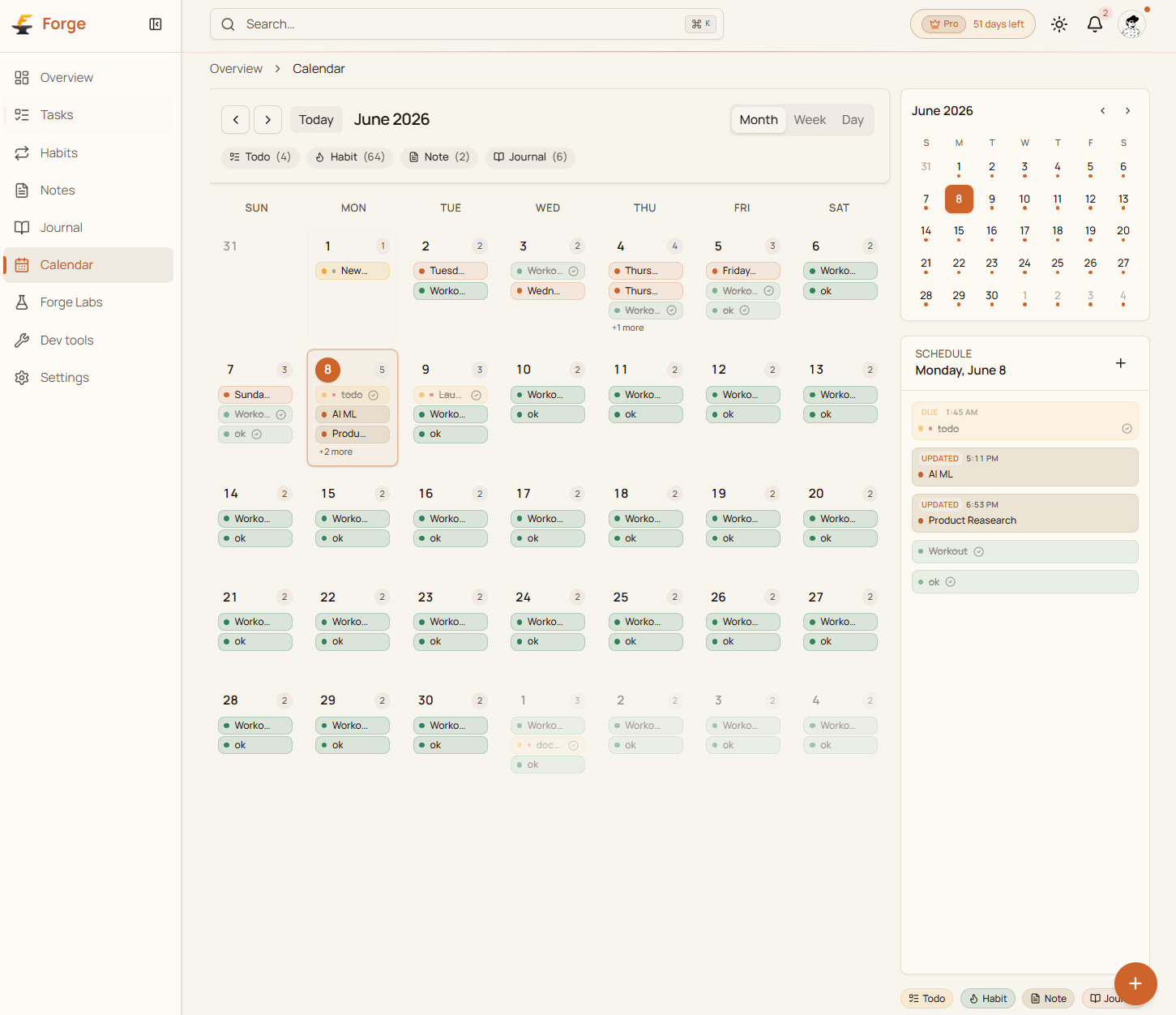This screenshot has width=1176, height=1015.
Task: Toggle Workout completion in schedule
Action: coord(978,552)
